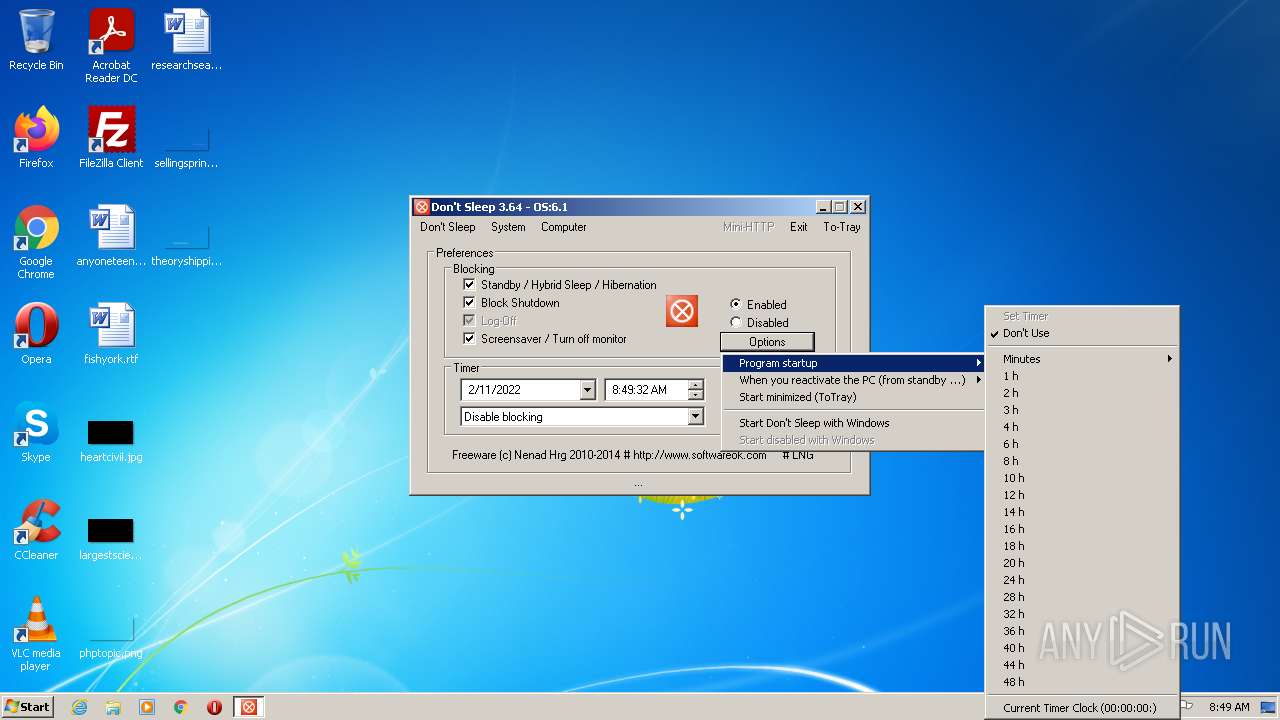
Task: Select the Firefox desktop shortcut
Action: point(36,138)
